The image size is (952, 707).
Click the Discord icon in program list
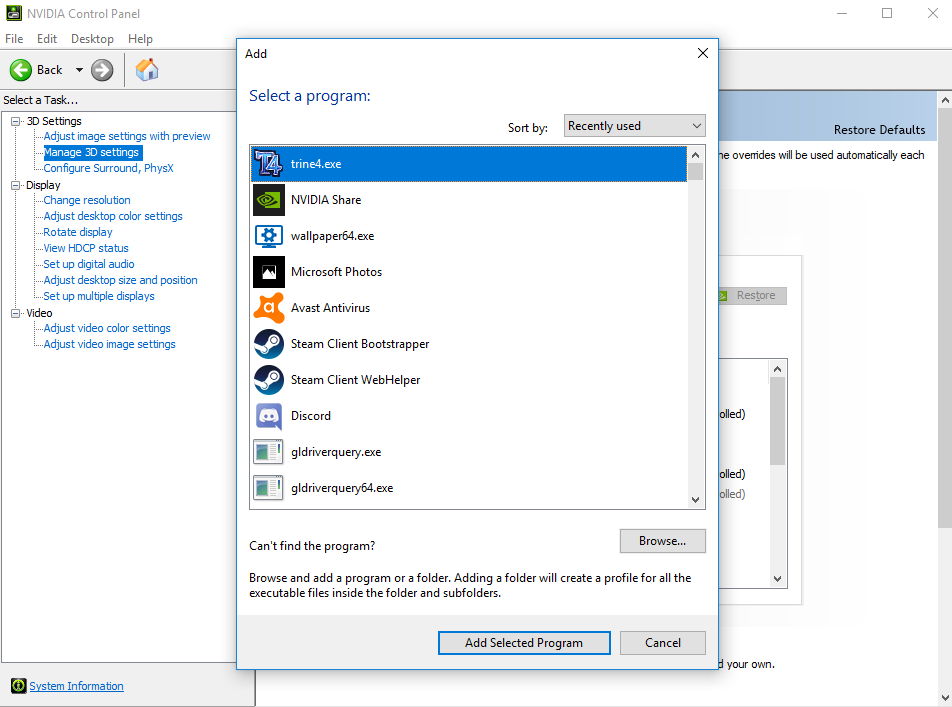tap(268, 416)
